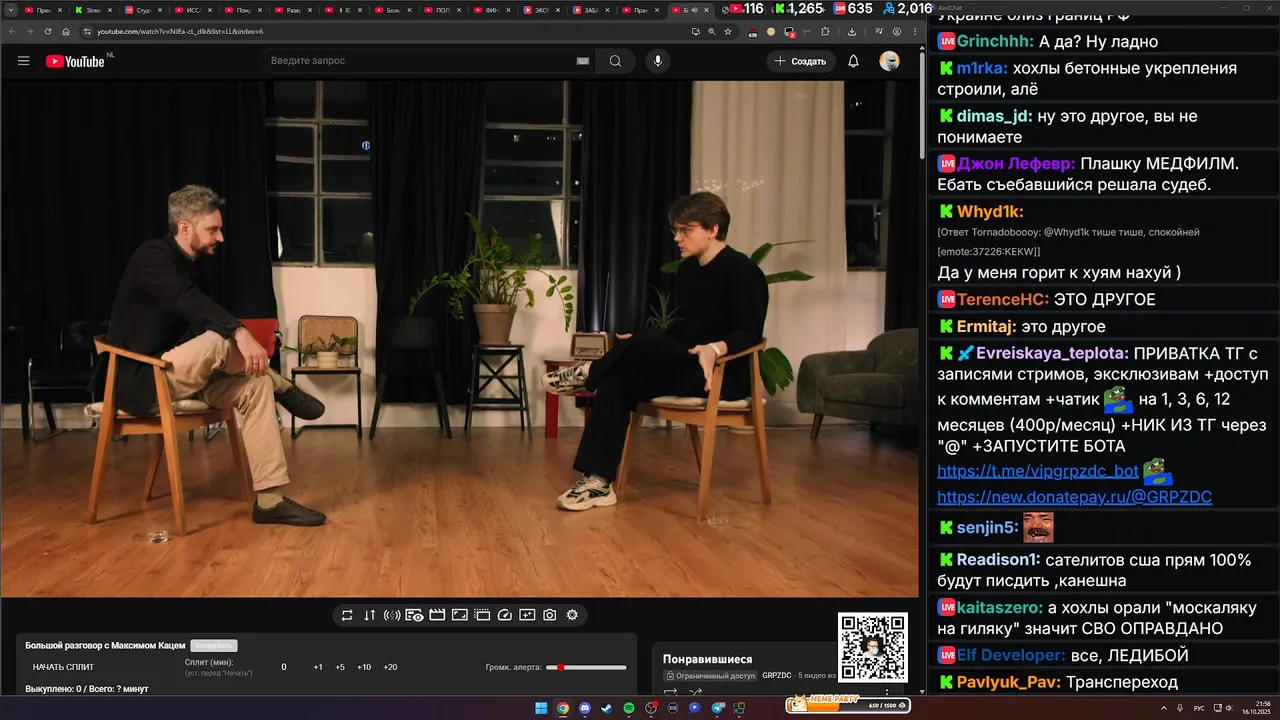Switch to the 'ПОЛ' browser tab
This screenshot has height=720, width=1280.
tap(442, 10)
